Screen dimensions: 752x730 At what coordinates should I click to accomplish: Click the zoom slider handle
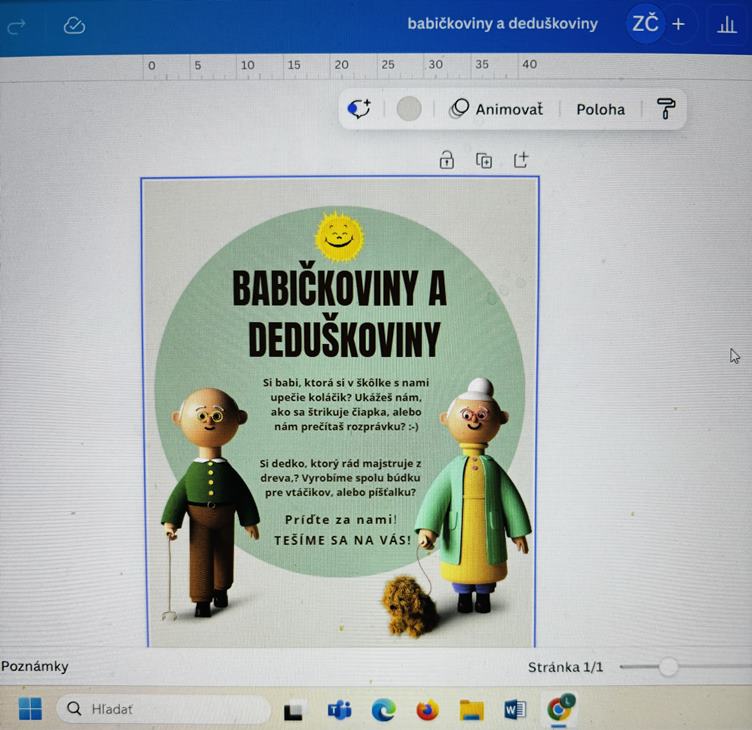pyautogui.click(x=668, y=667)
